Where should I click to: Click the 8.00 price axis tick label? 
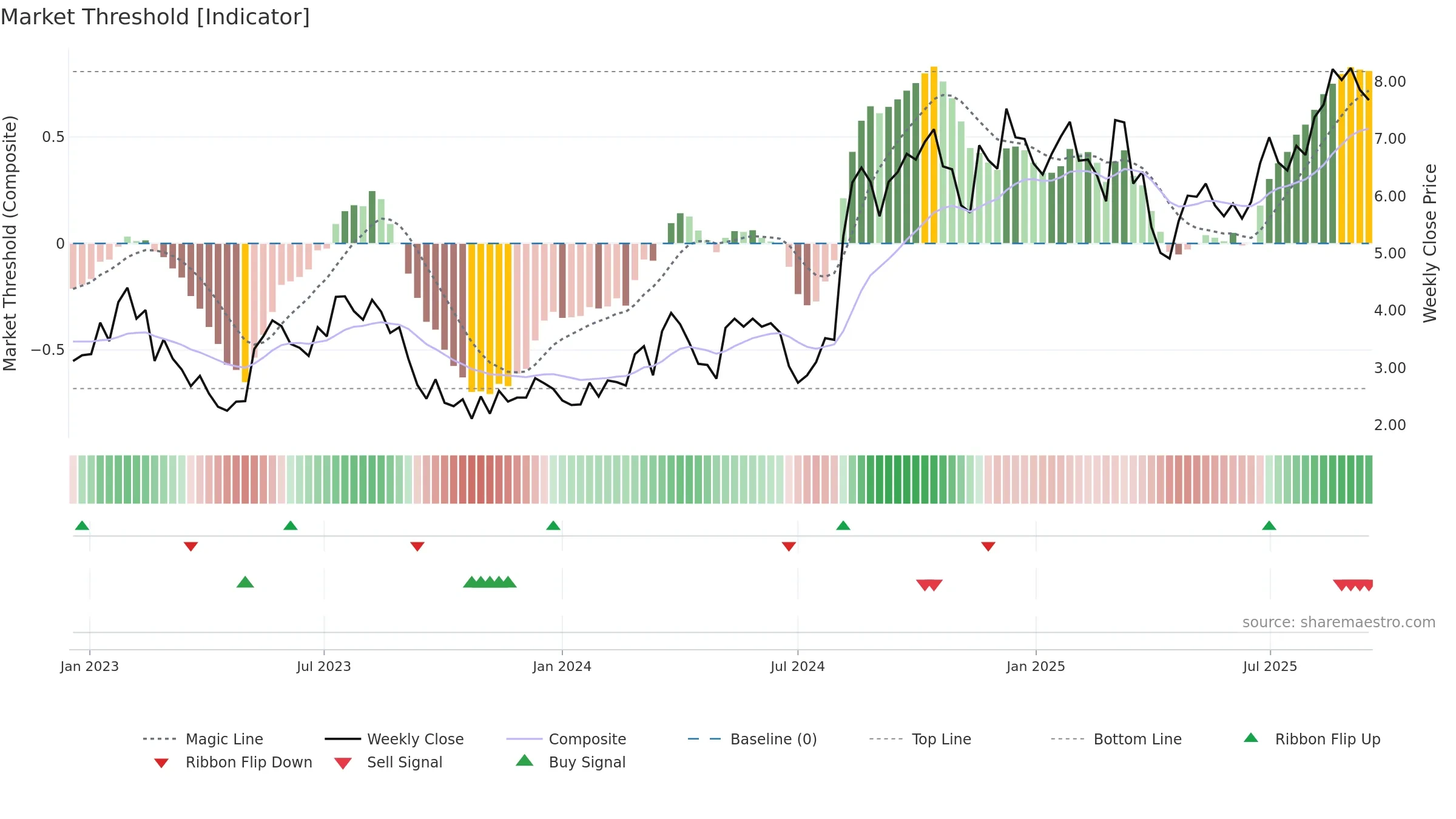pos(1390,82)
